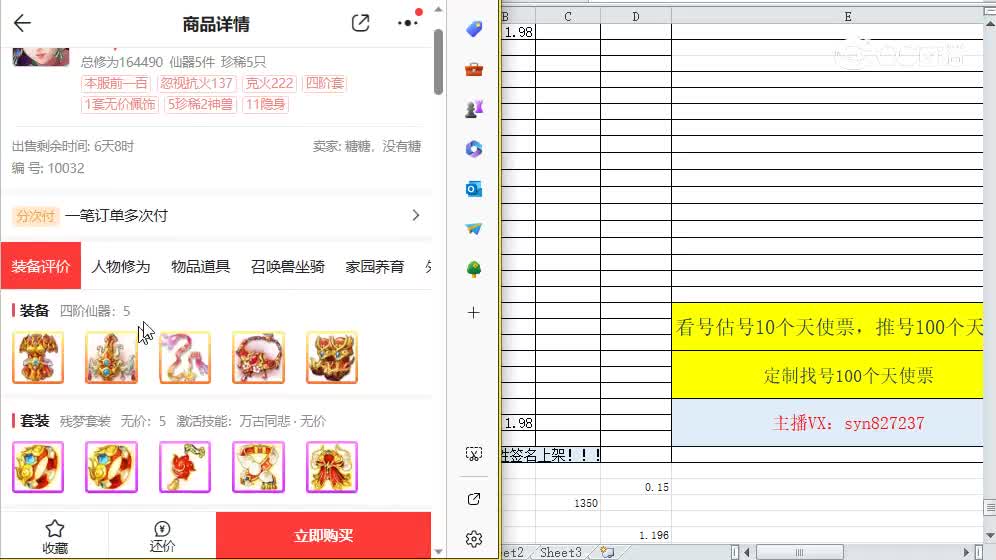Select the pink ribbon equipment icon
Viewport: 996px width, 560px height.
pyautogui.click(x=185, y=357)
